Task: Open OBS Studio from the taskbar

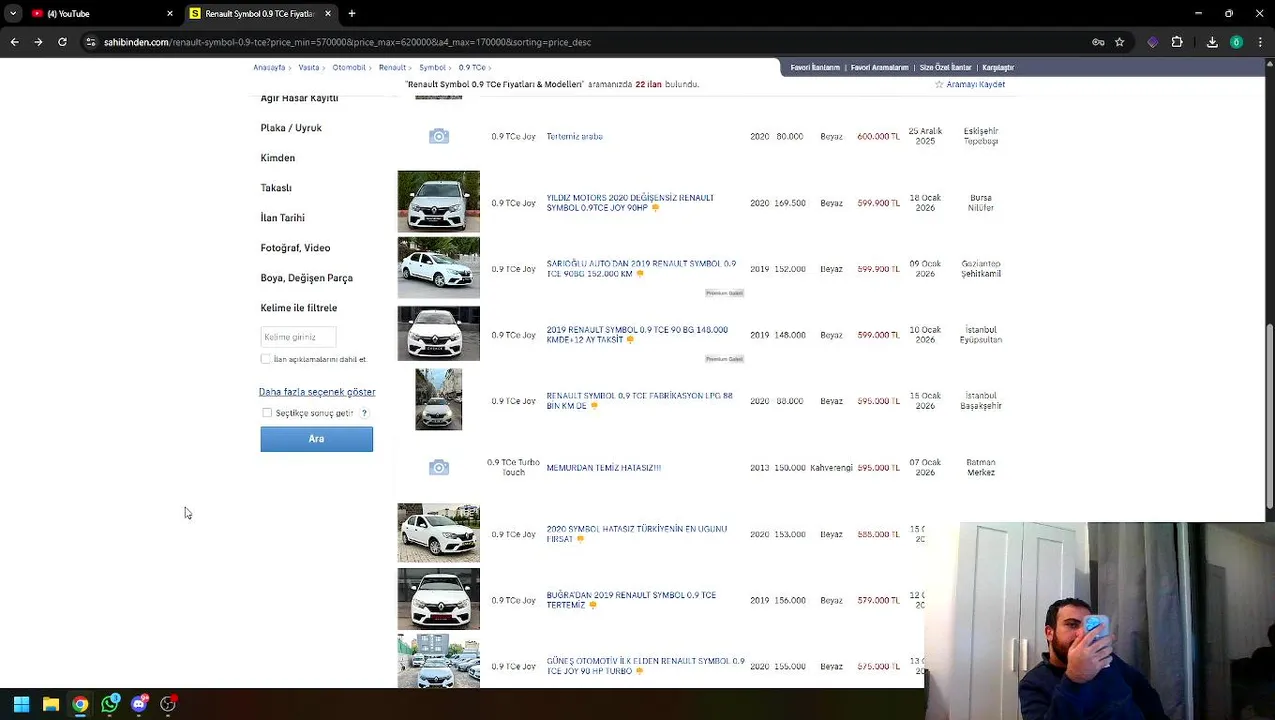Action: (168, 704)
